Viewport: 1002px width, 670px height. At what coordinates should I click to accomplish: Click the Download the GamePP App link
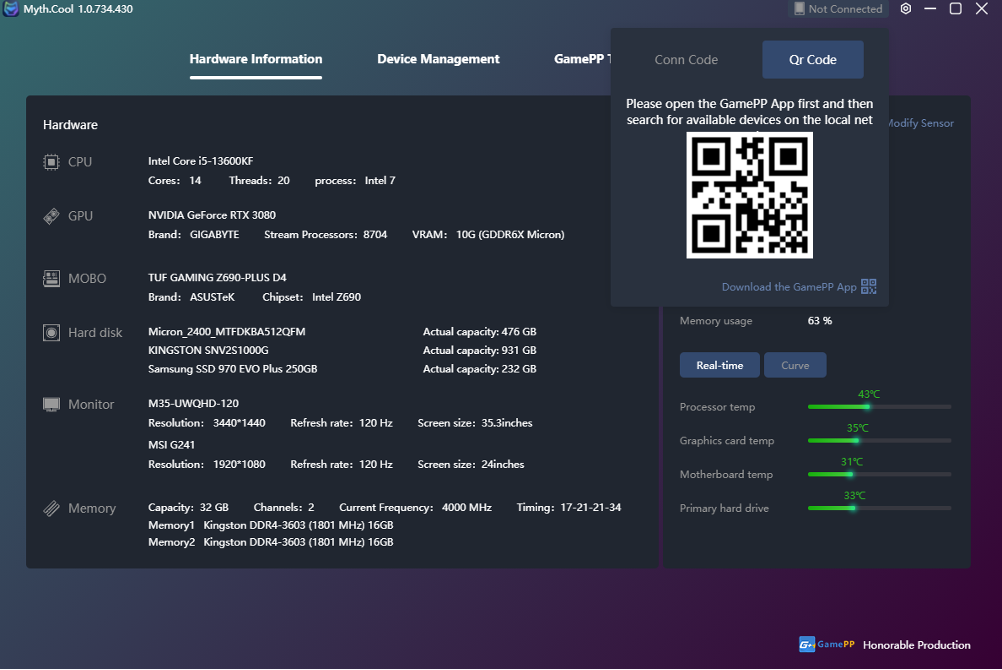click(789, 287)
